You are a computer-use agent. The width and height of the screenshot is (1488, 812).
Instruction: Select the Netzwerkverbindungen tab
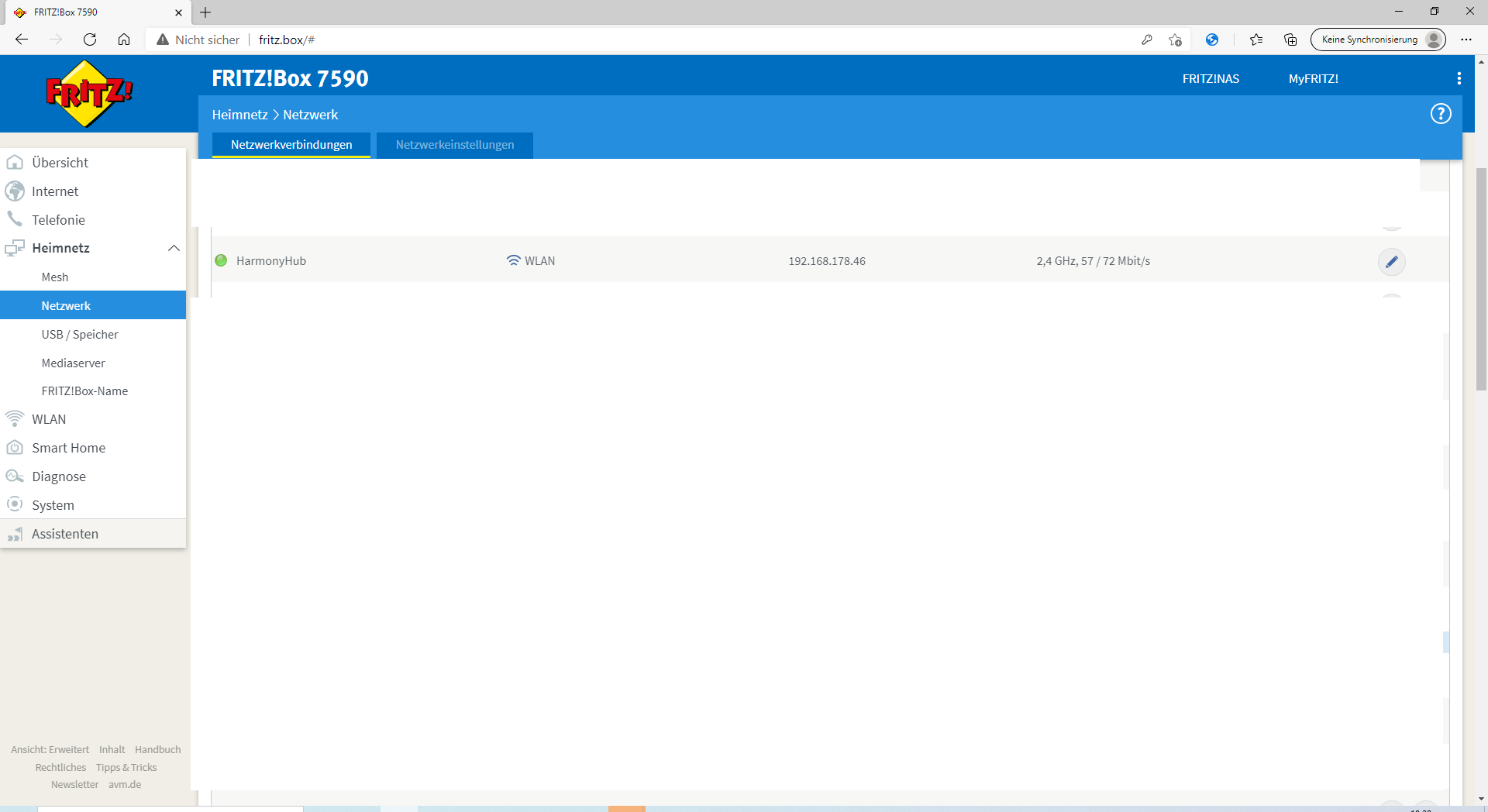point(291,145)
